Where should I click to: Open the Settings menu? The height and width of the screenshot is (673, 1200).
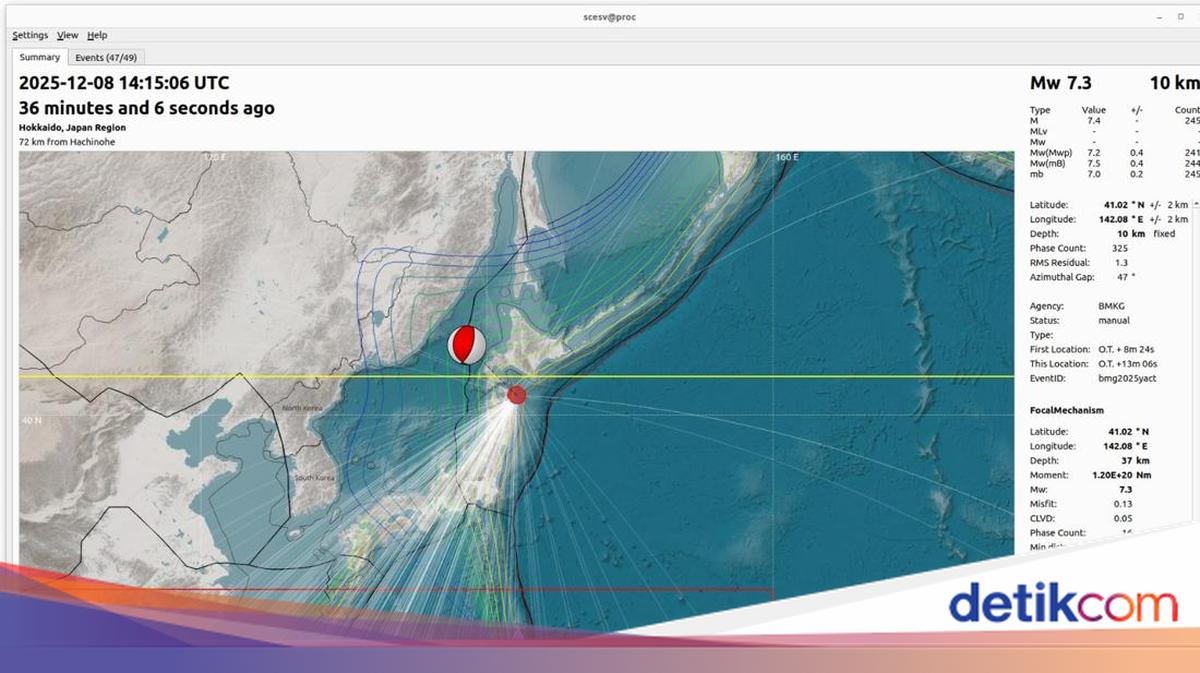point(29,34)
